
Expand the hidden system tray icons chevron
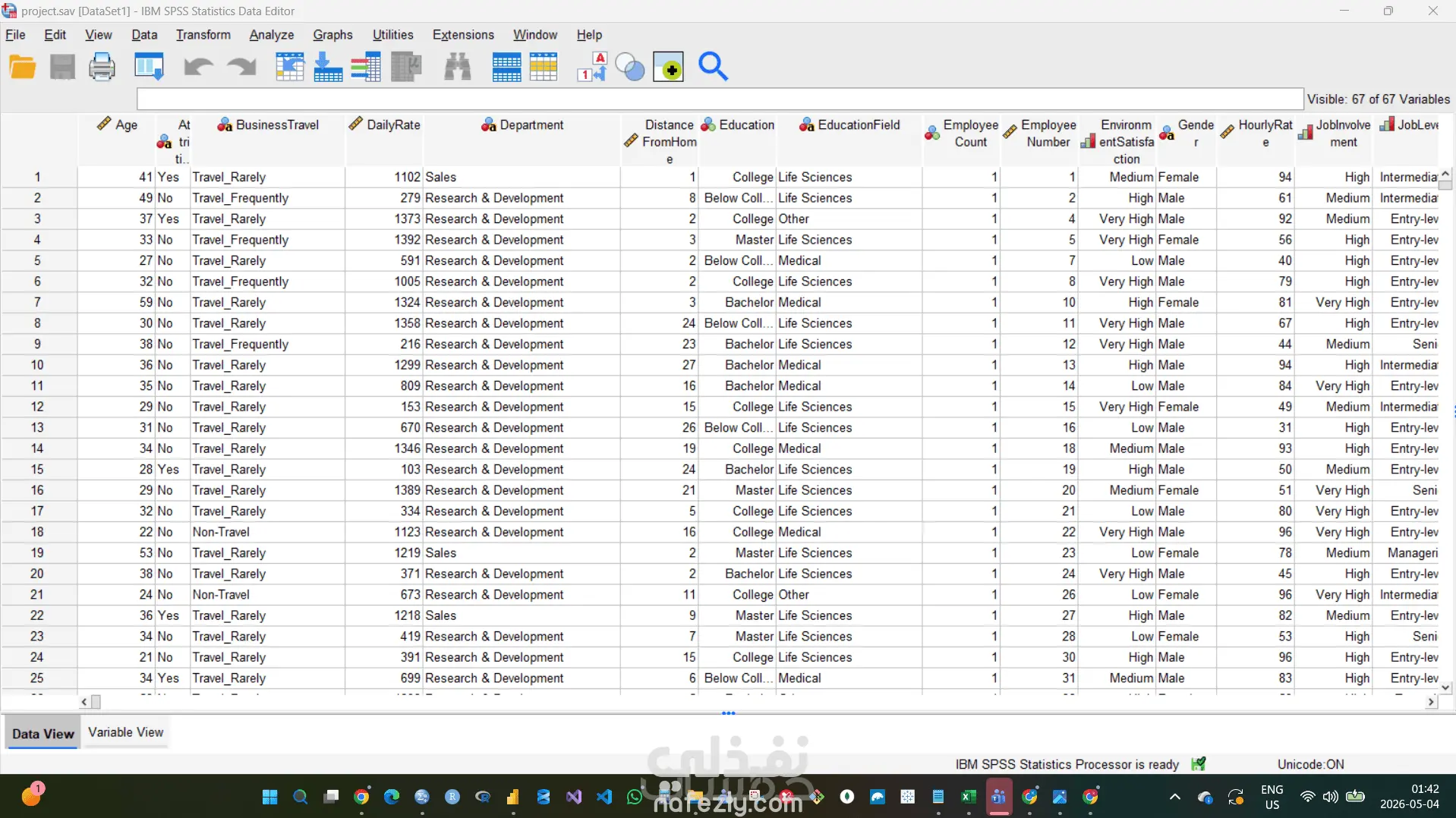pos(1175,797)
